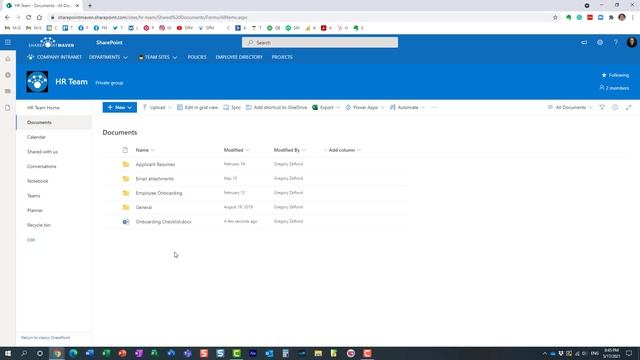Open Conversations in left navigation
This screenshot has height=360, width=640.
pos(42,167)
